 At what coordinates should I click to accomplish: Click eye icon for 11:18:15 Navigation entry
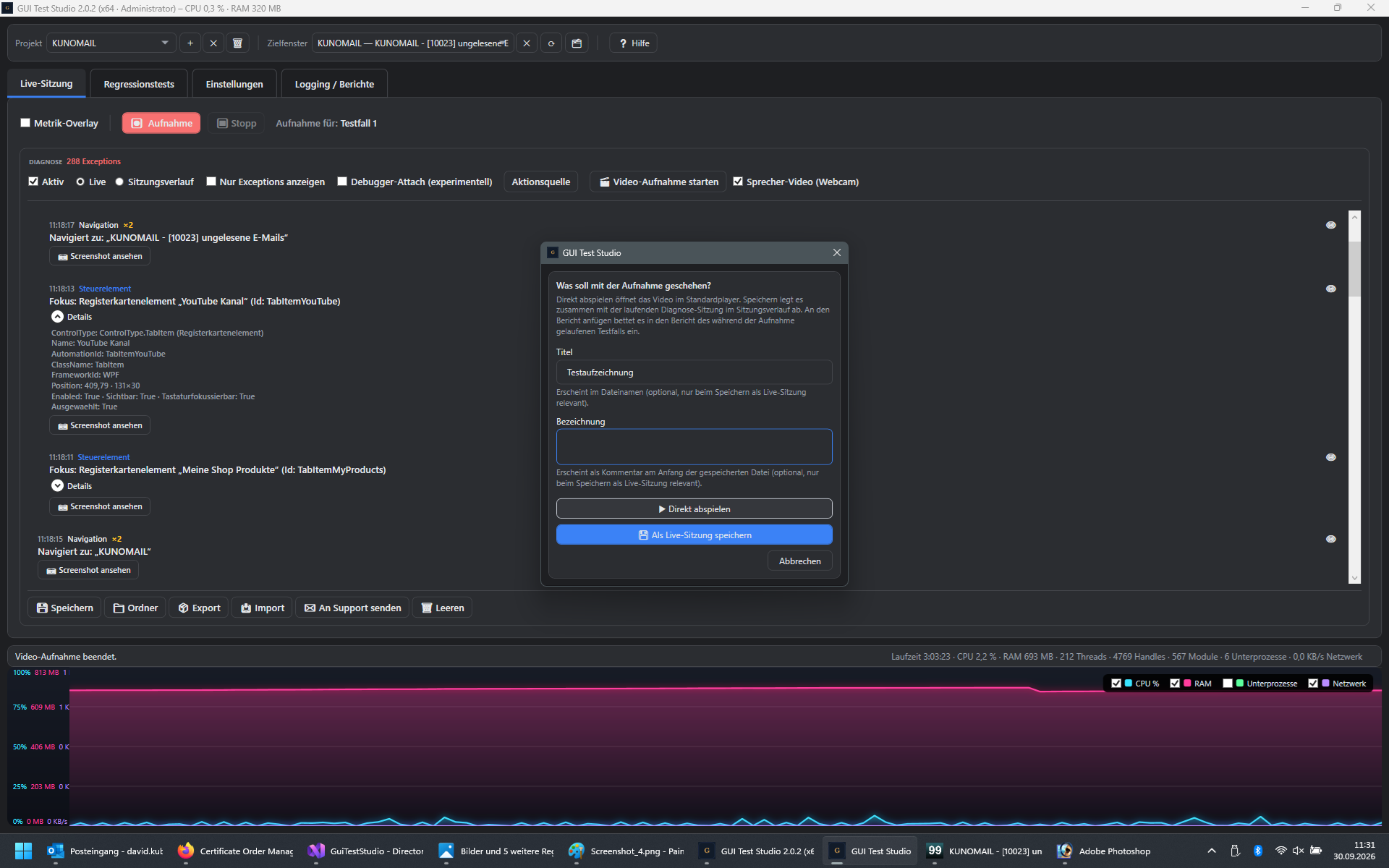pyautogui.click(x=1330, y=539)
